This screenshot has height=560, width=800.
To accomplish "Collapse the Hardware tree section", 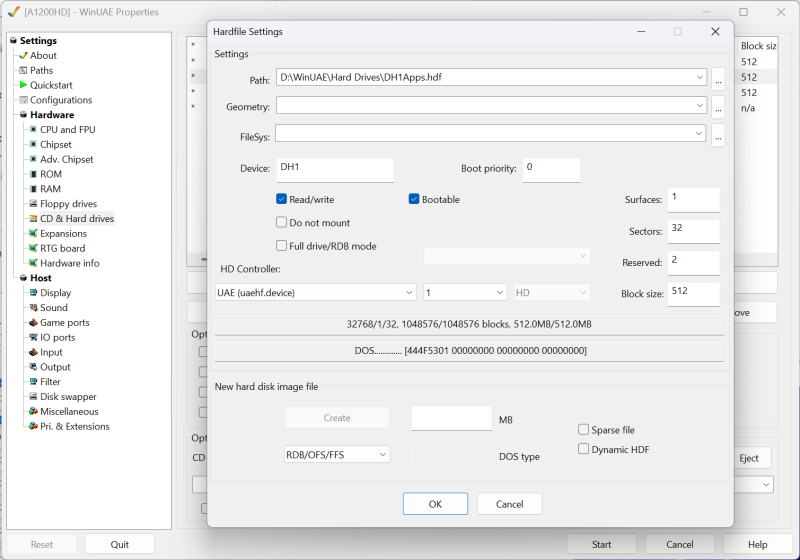I will click(x=23, y=115).
